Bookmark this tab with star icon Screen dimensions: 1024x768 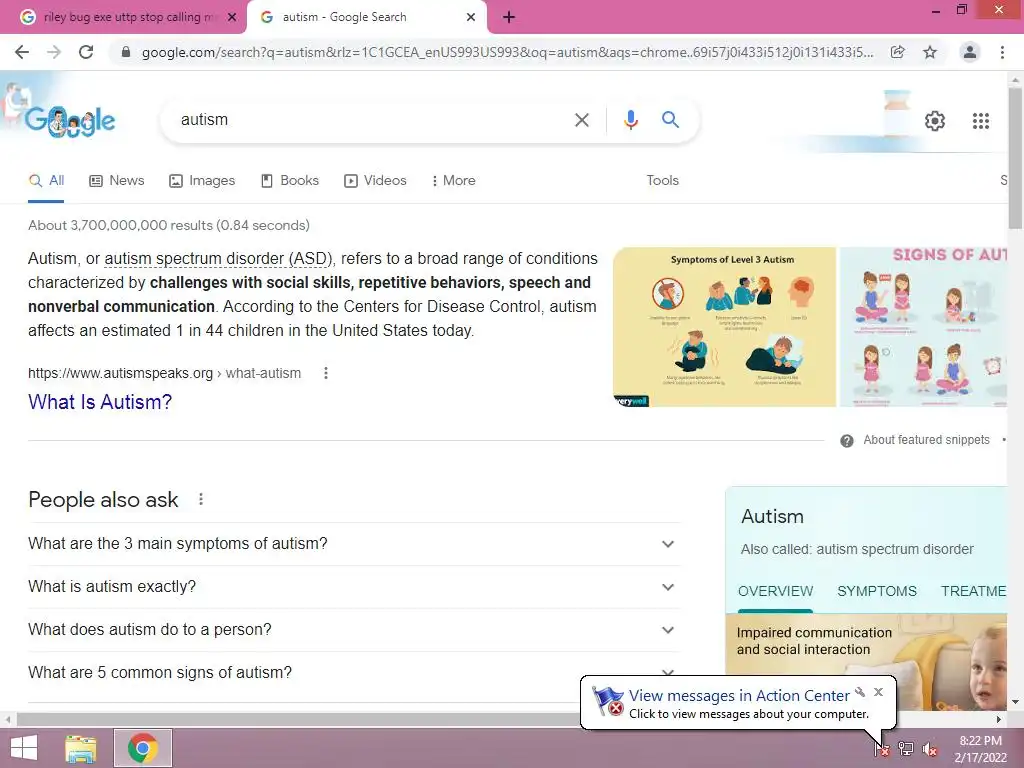pos(930,52)
